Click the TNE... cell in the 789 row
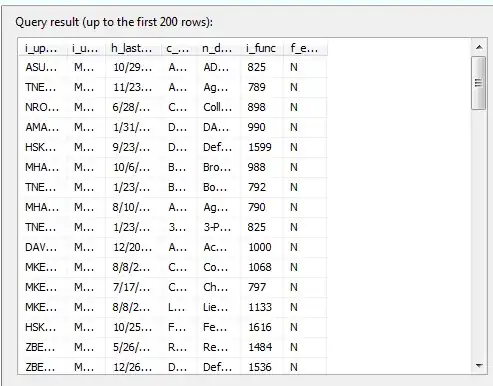 pyautogui.click(x=42, y=87)
